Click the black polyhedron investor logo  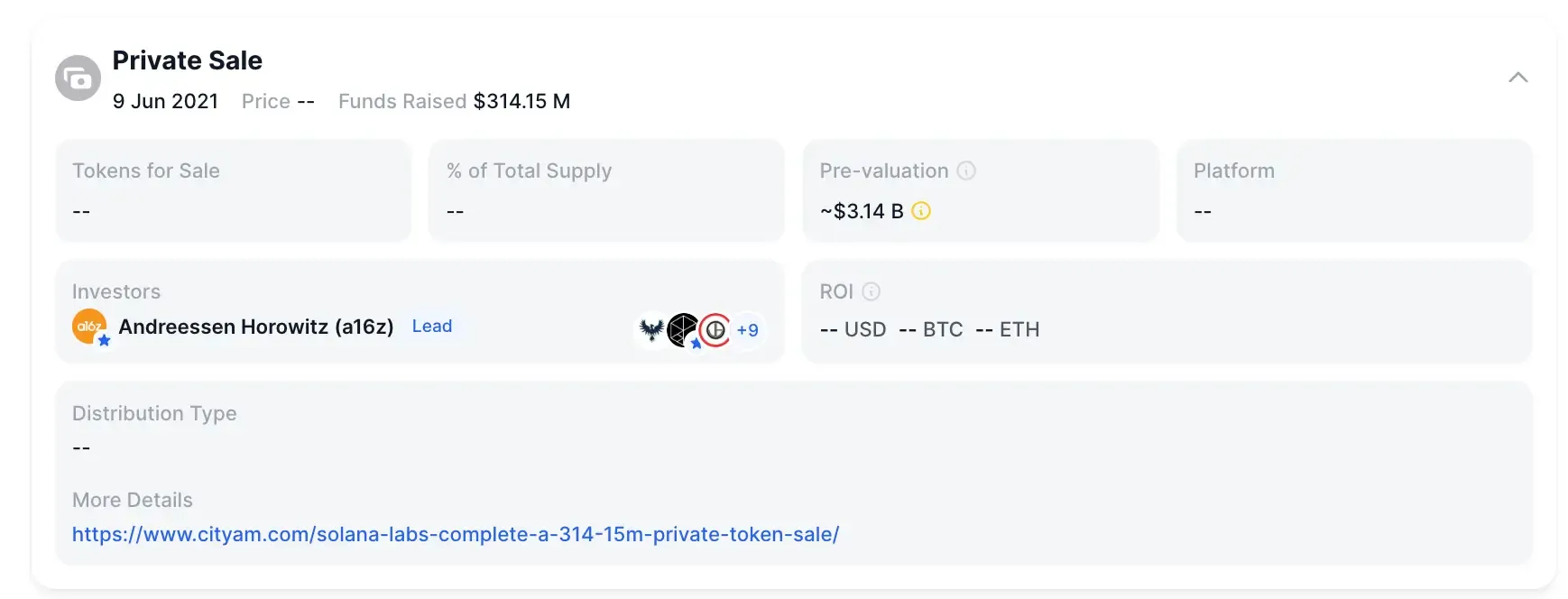pos(683,330)
